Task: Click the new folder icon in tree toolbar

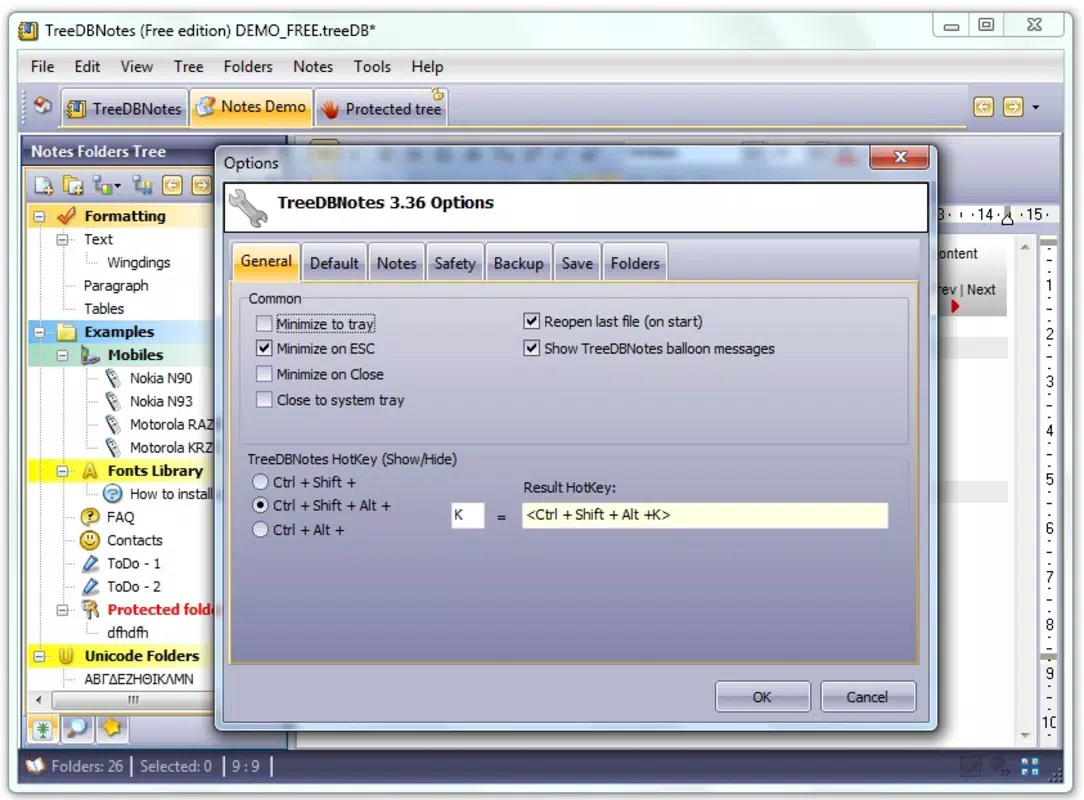Action: click(73, 185)
